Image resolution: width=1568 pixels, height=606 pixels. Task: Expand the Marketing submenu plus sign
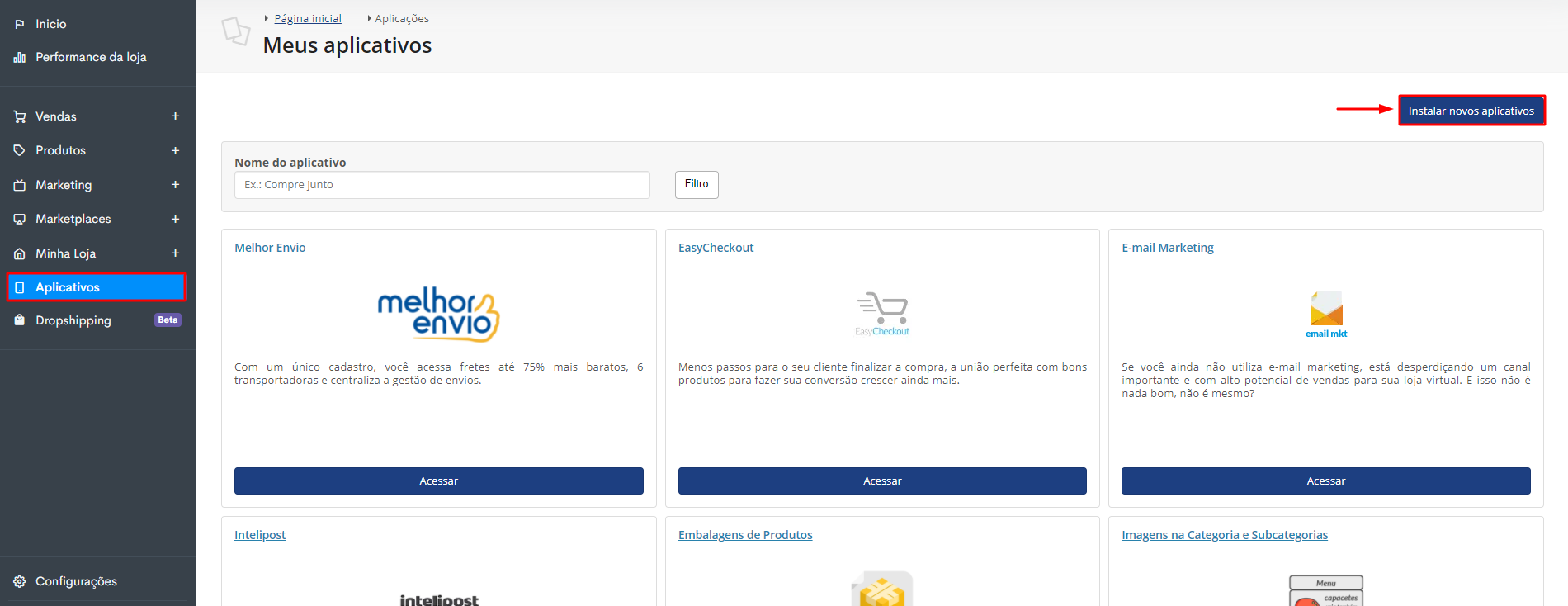[175, 185]
